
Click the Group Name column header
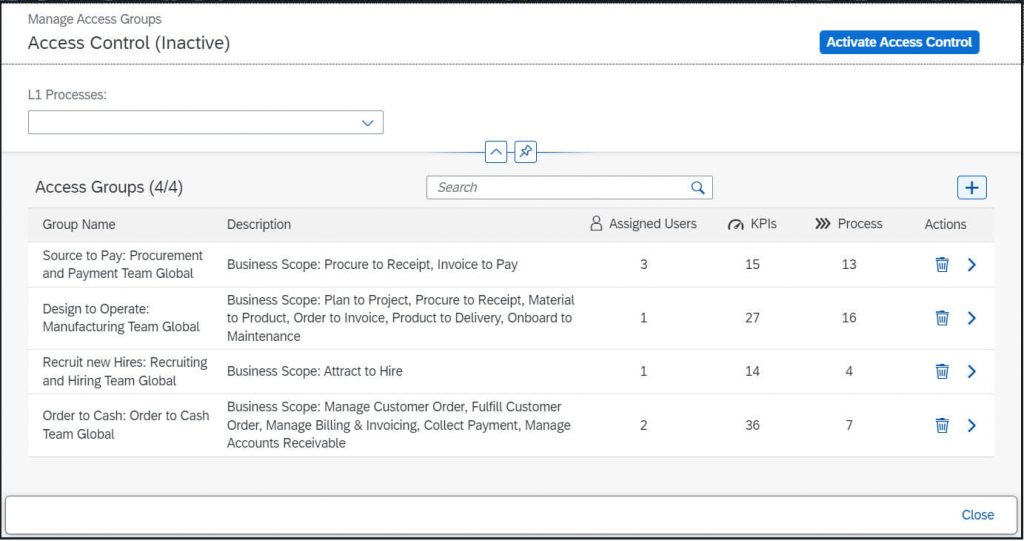click(79, 224)
